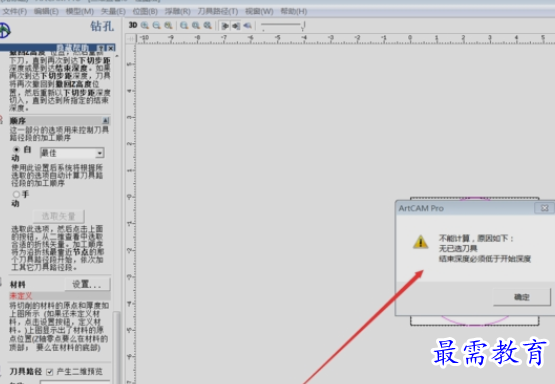The height and width of the screenshot is (384, 555).
Task: Click the 不能计算，原因如下 message line
Action: [x=476, y=238]
